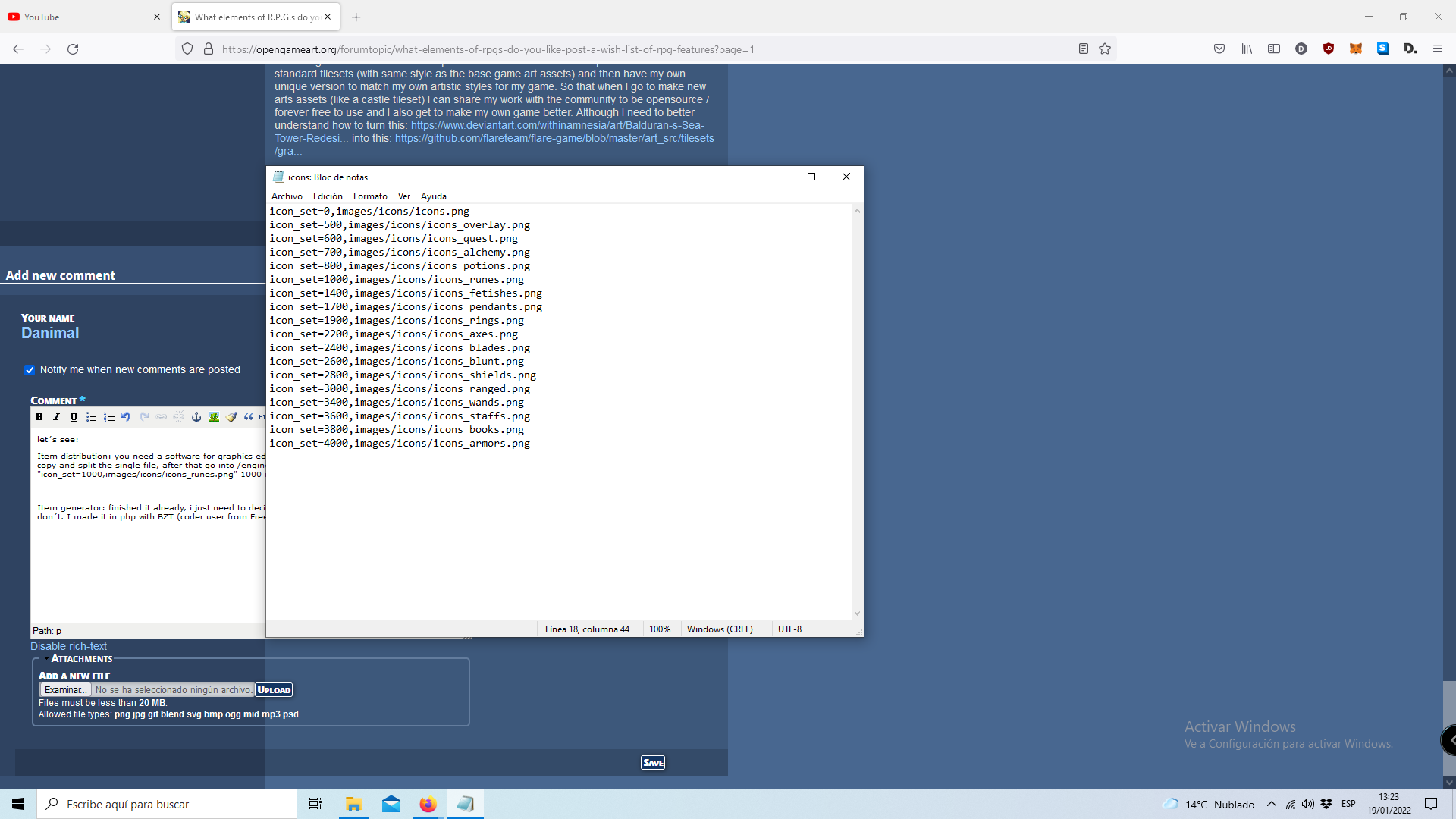Click the anchor/link insert icon

point(197,417)
